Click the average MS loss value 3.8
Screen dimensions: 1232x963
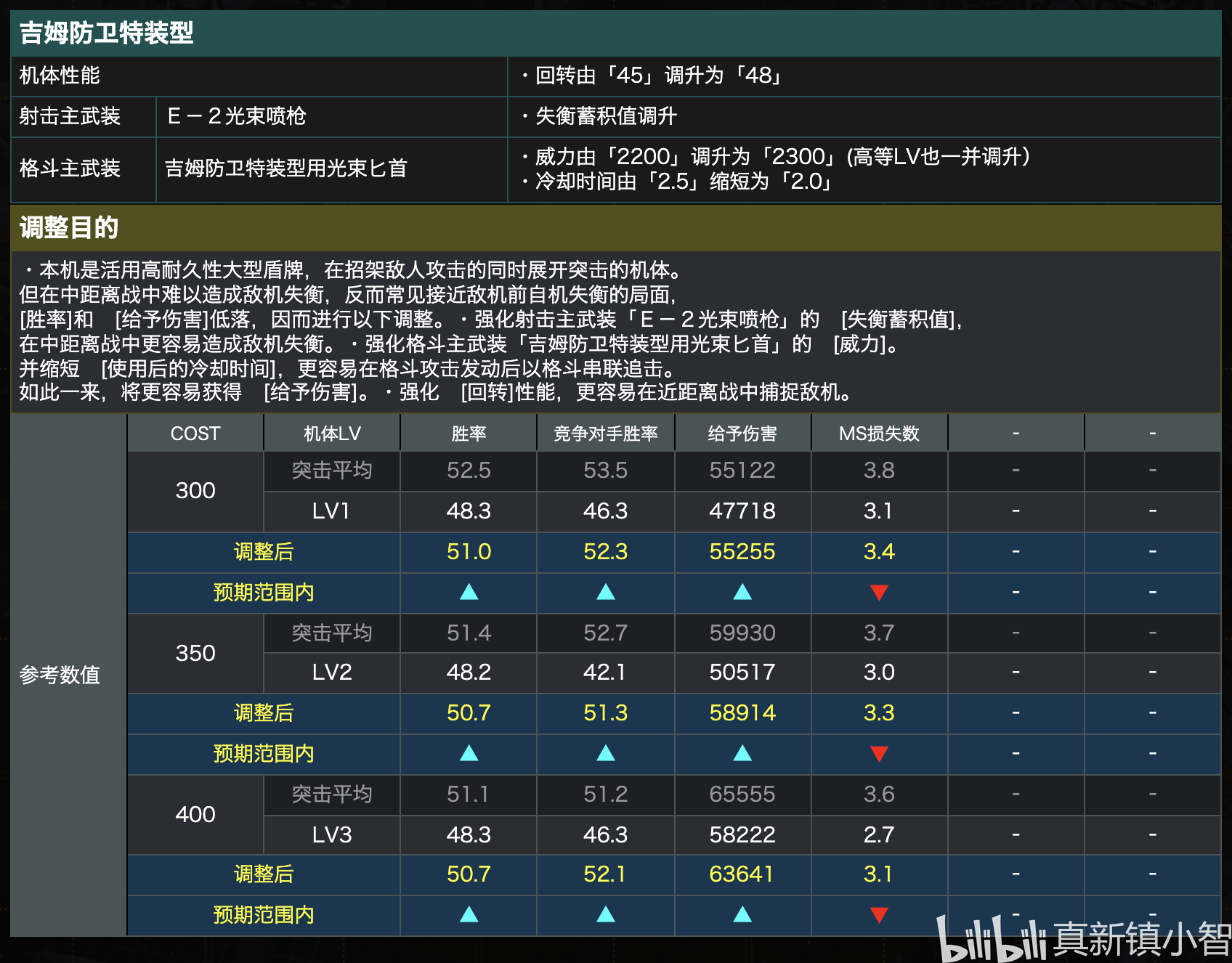pyautogui.click(x=879, y=470)
